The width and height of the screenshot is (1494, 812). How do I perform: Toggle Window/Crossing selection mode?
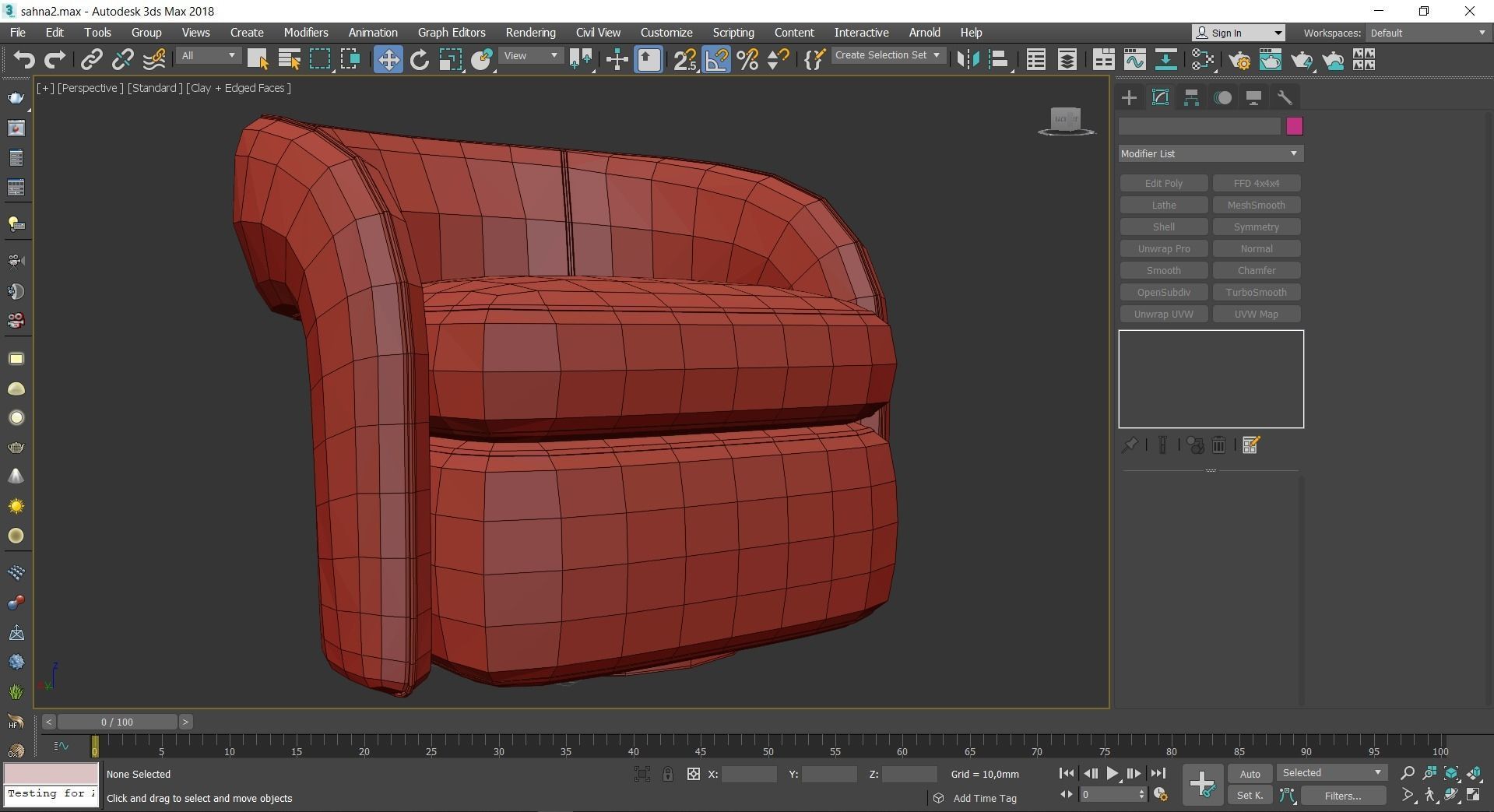(350, 60)
